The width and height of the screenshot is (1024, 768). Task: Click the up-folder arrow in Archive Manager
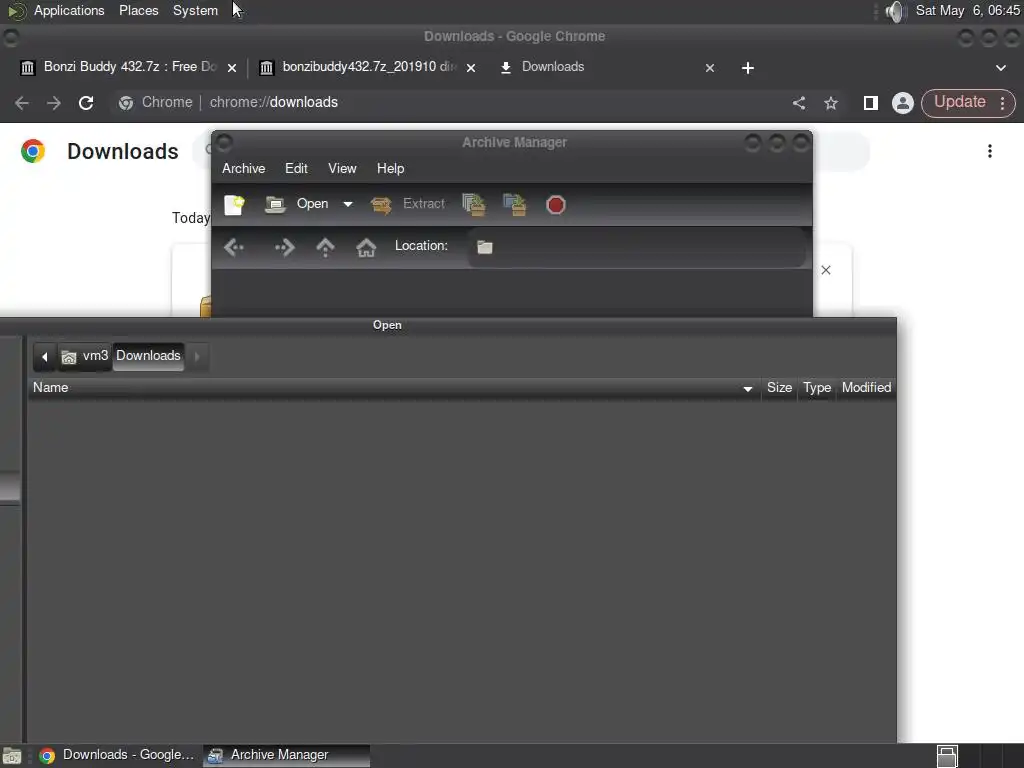click(x=325, y=248)
